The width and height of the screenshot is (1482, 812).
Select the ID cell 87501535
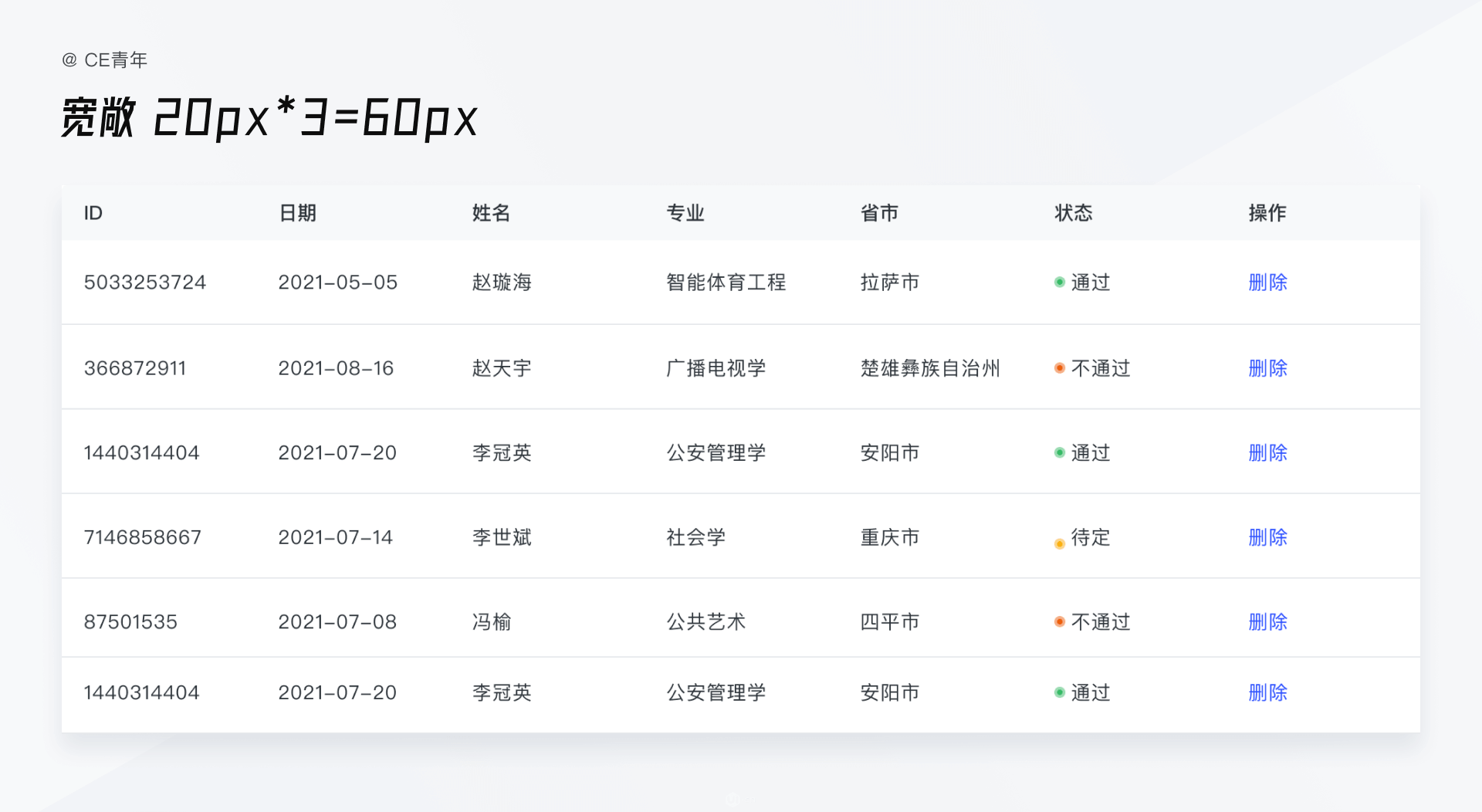tap(130, 622)
